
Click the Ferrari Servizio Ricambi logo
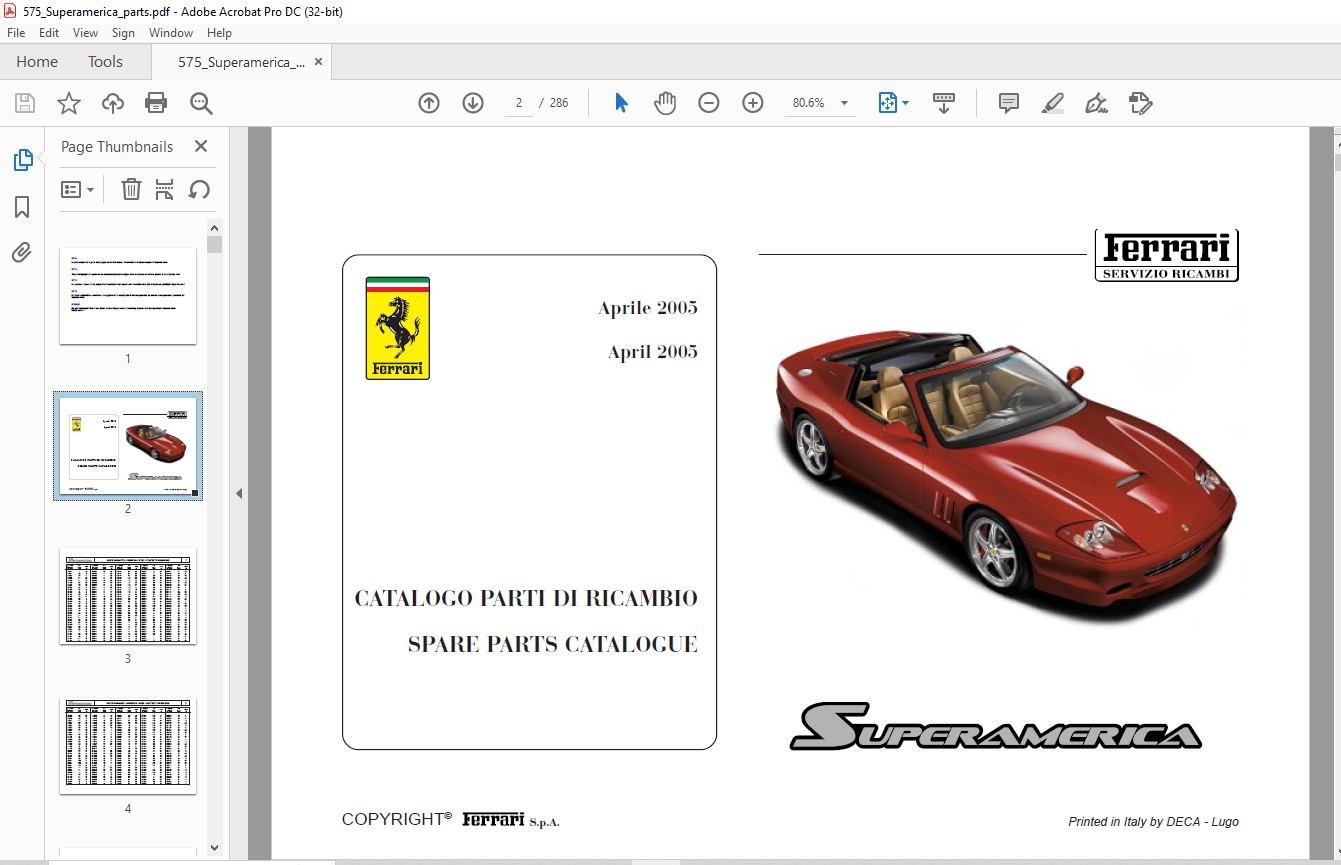1167,255
